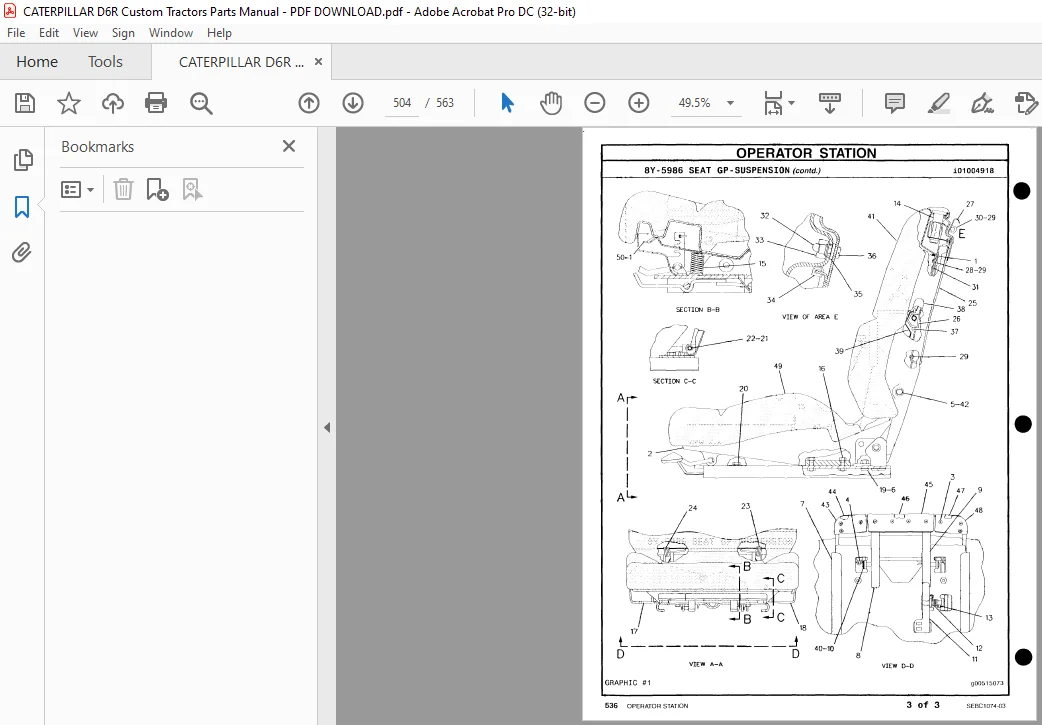Switch to the Home tab

tap(37, 62)
